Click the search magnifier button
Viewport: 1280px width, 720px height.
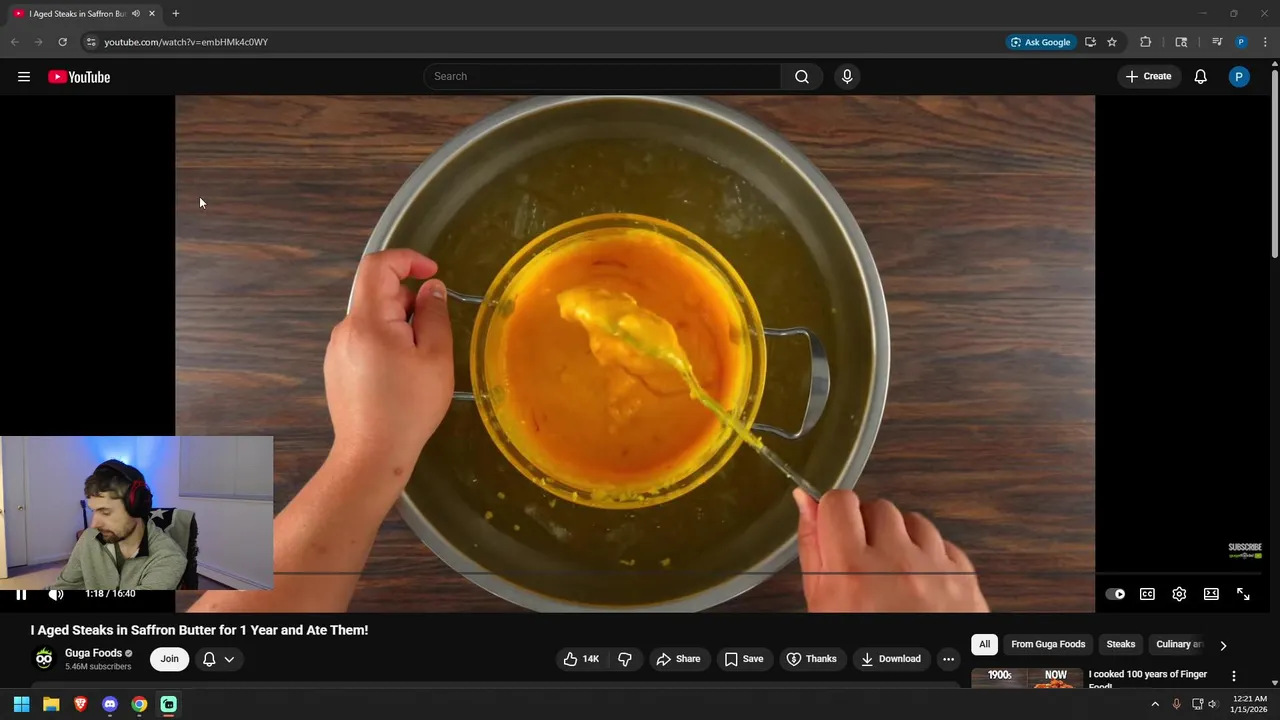802,77
